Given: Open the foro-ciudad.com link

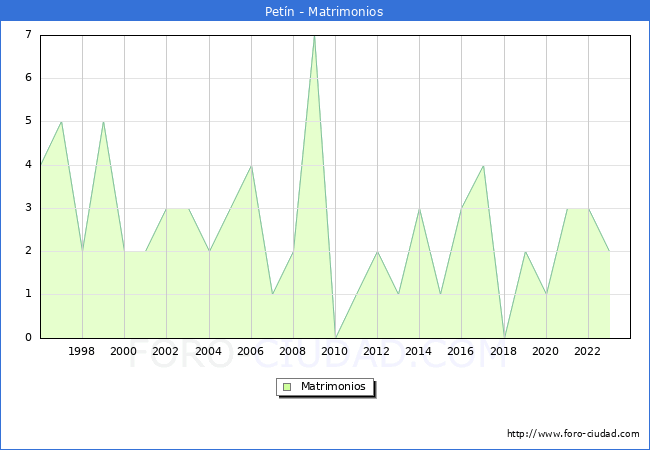Looking at the screenshot, I should (x=573, y=434).
